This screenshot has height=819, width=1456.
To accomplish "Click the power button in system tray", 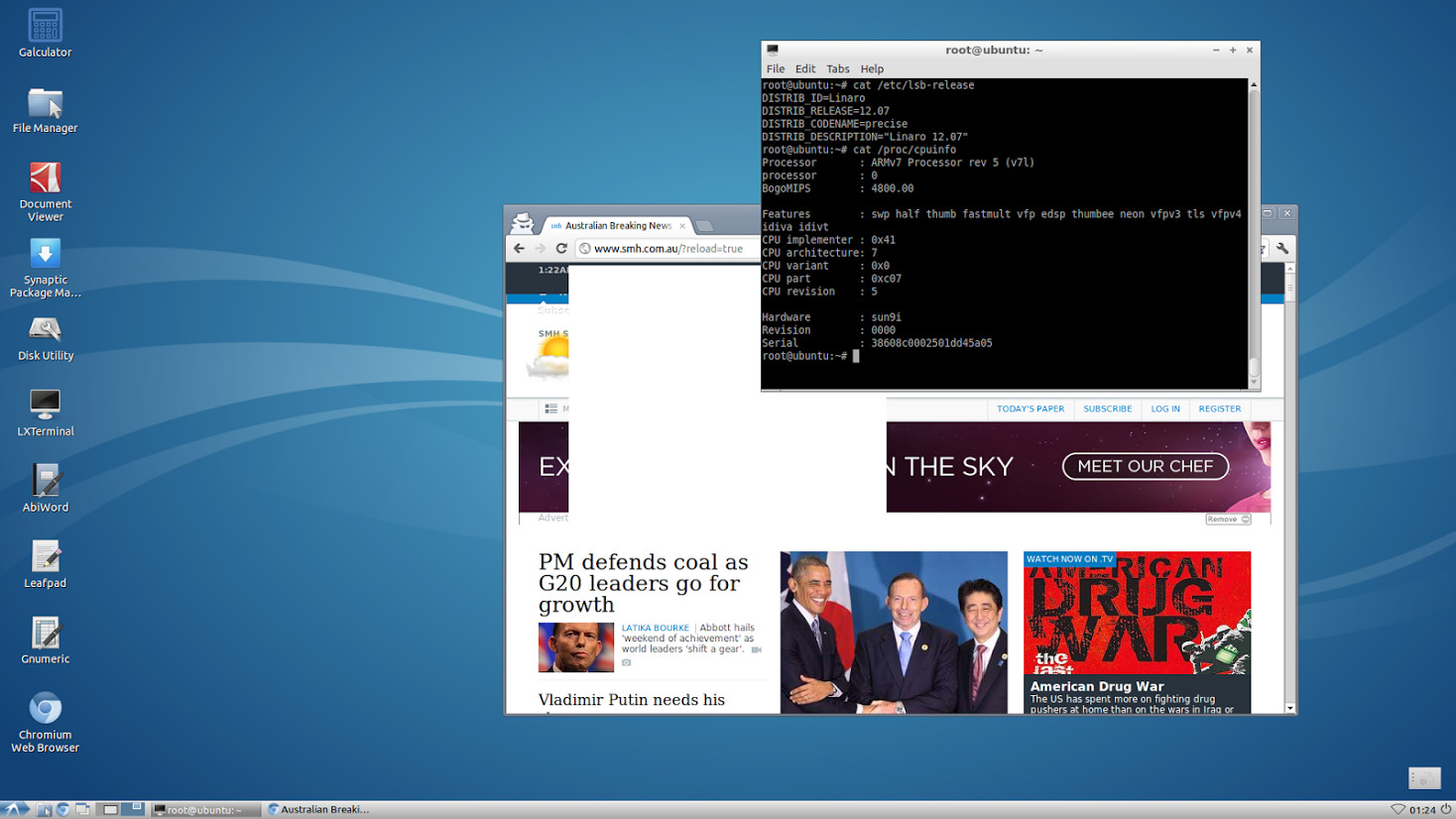I will 1446,809.
